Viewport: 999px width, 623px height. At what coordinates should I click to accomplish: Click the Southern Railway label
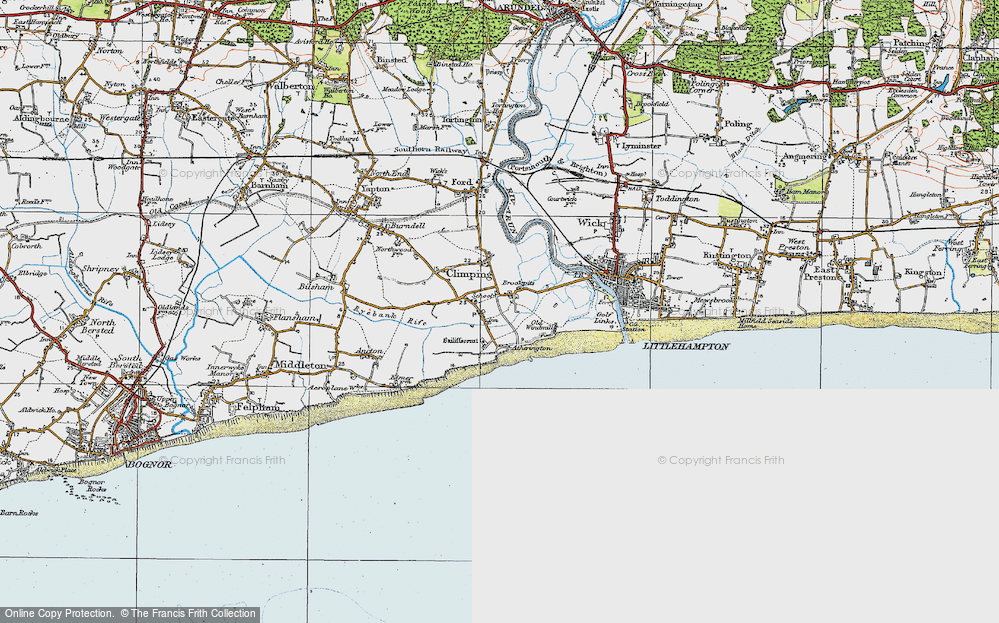click(x=431, y=150)
